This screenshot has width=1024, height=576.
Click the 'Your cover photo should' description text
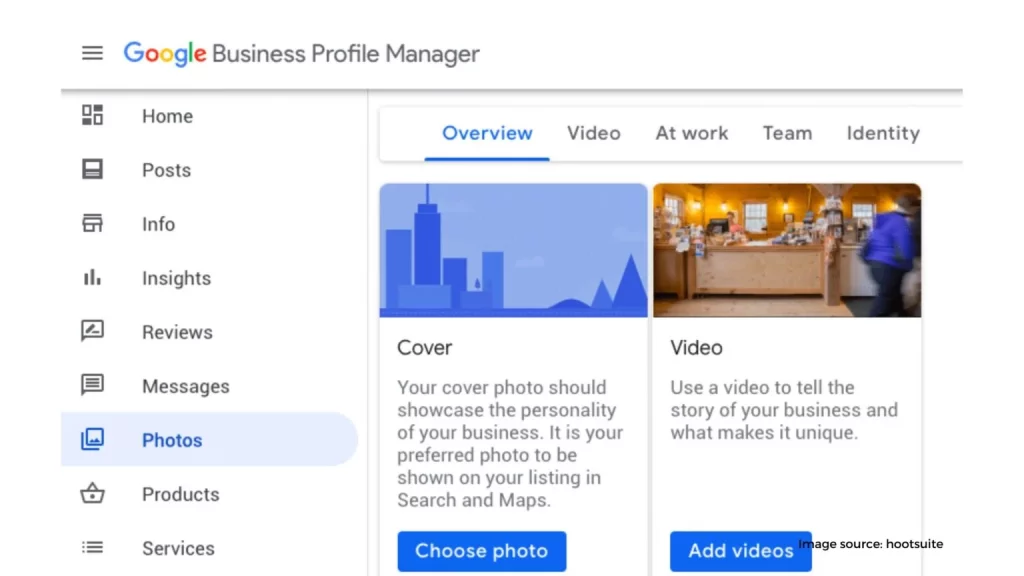pos(510,443)
